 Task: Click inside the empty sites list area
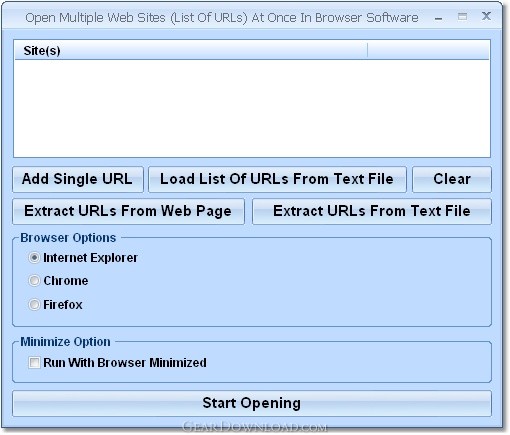click(252, 108)
